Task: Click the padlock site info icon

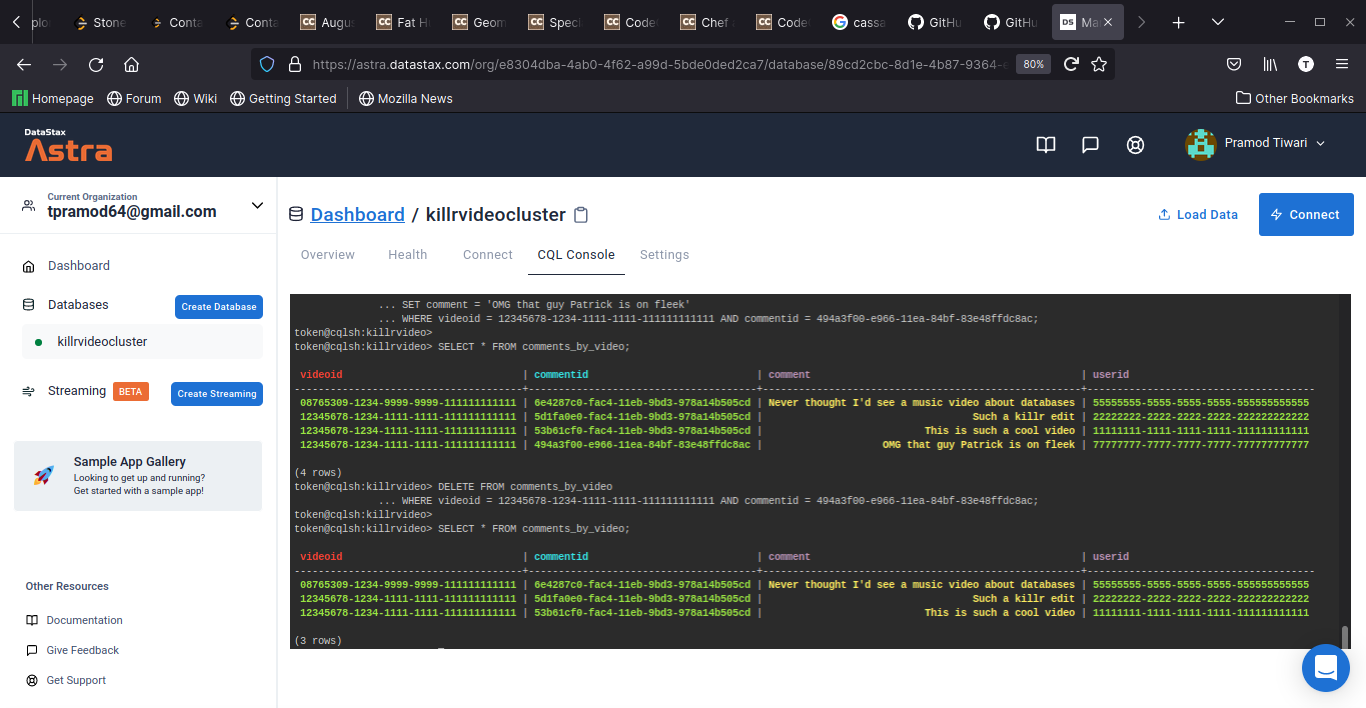Action: [294, 64]
